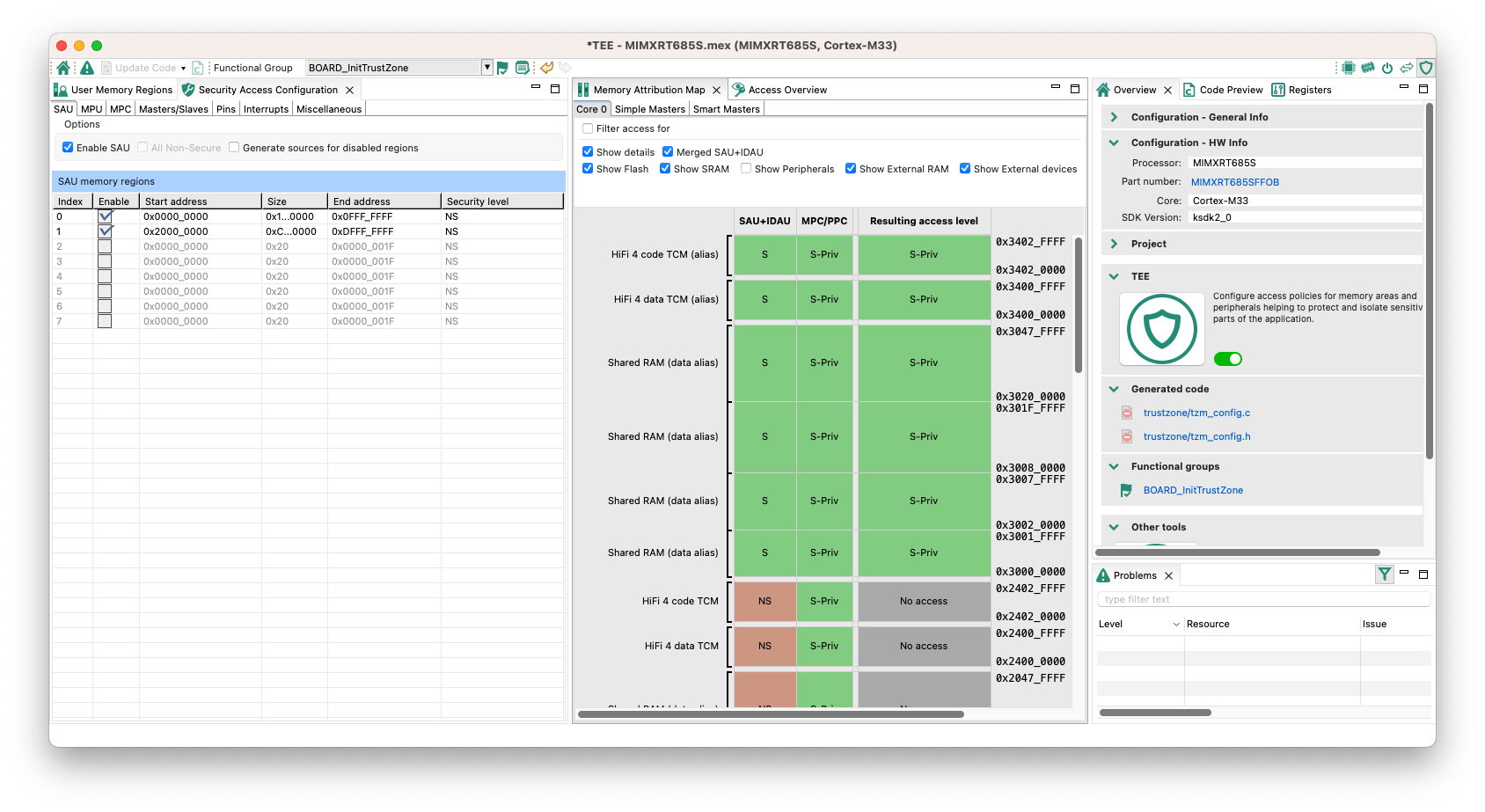Click the green flag functional group icon
Viewport: 1485px width, 812px height.
[502, 68]
